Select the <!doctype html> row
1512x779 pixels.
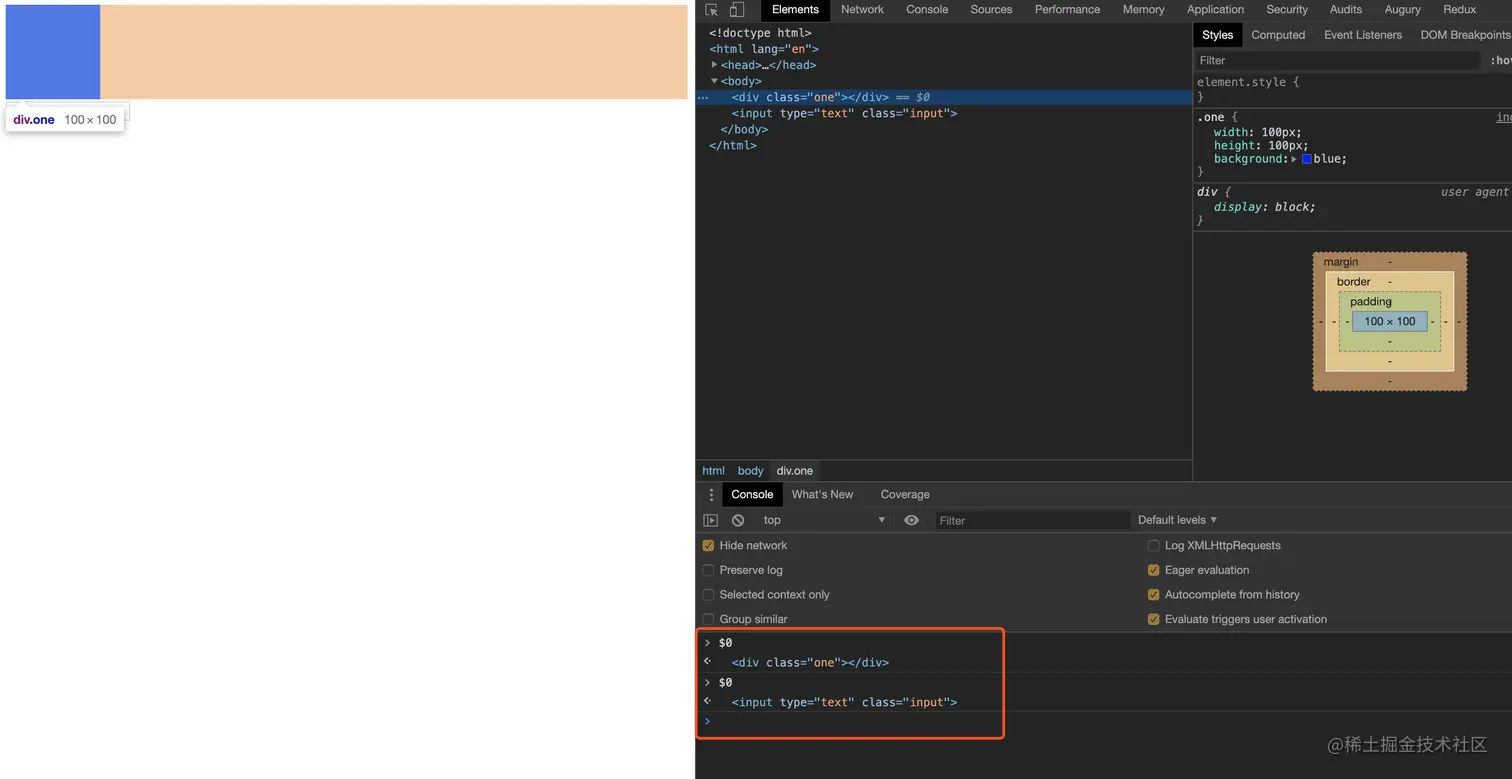click(x=944, y=33)
